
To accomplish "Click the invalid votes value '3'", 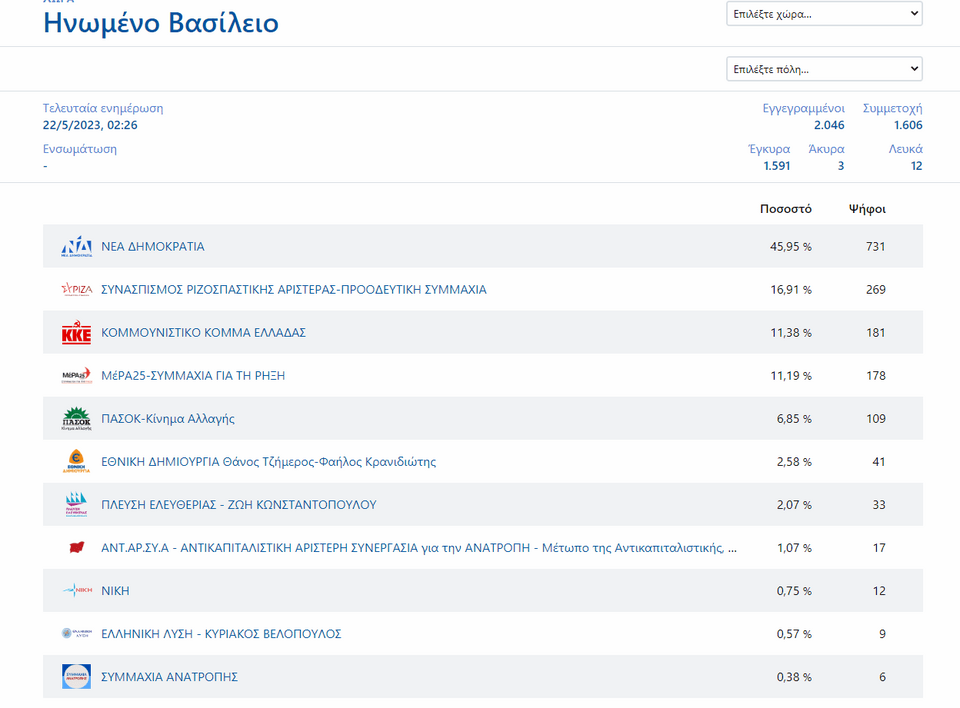I will (x=841, y=166).
